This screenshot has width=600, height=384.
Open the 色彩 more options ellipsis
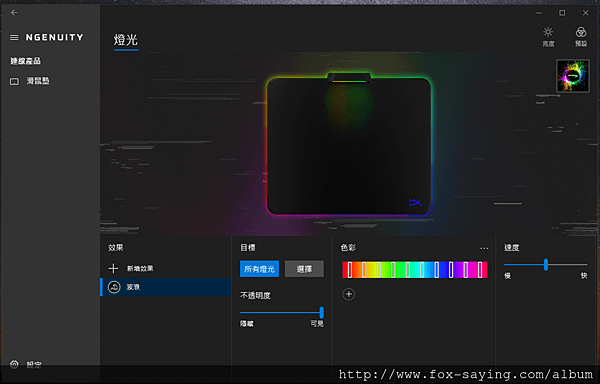tap(484, 248)
